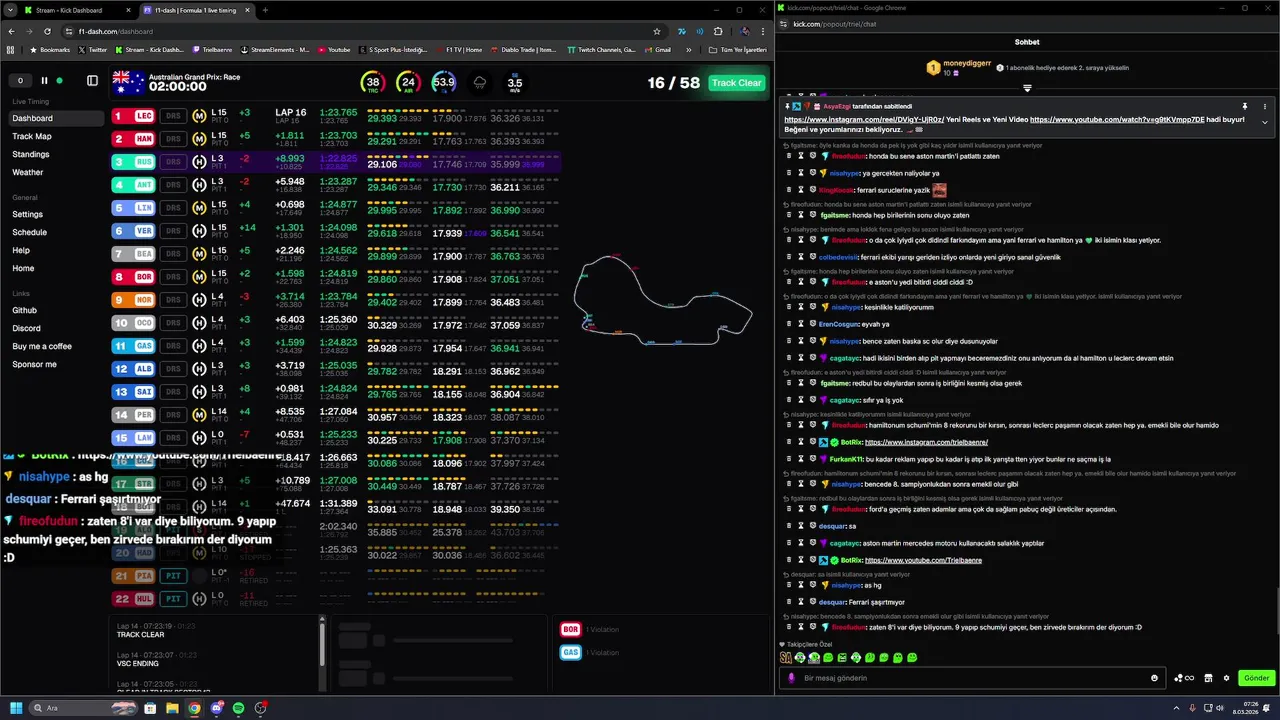
Task: Open the Chrome tab search dropdown
Action: (9, 10)
